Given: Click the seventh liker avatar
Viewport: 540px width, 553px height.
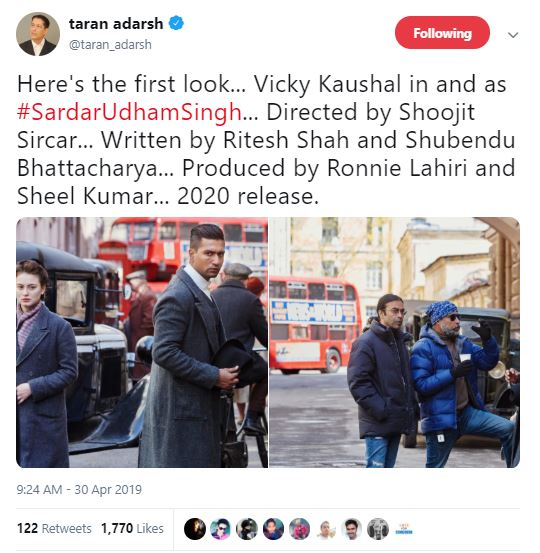Looking at the screenshot, I should point(352,529).
